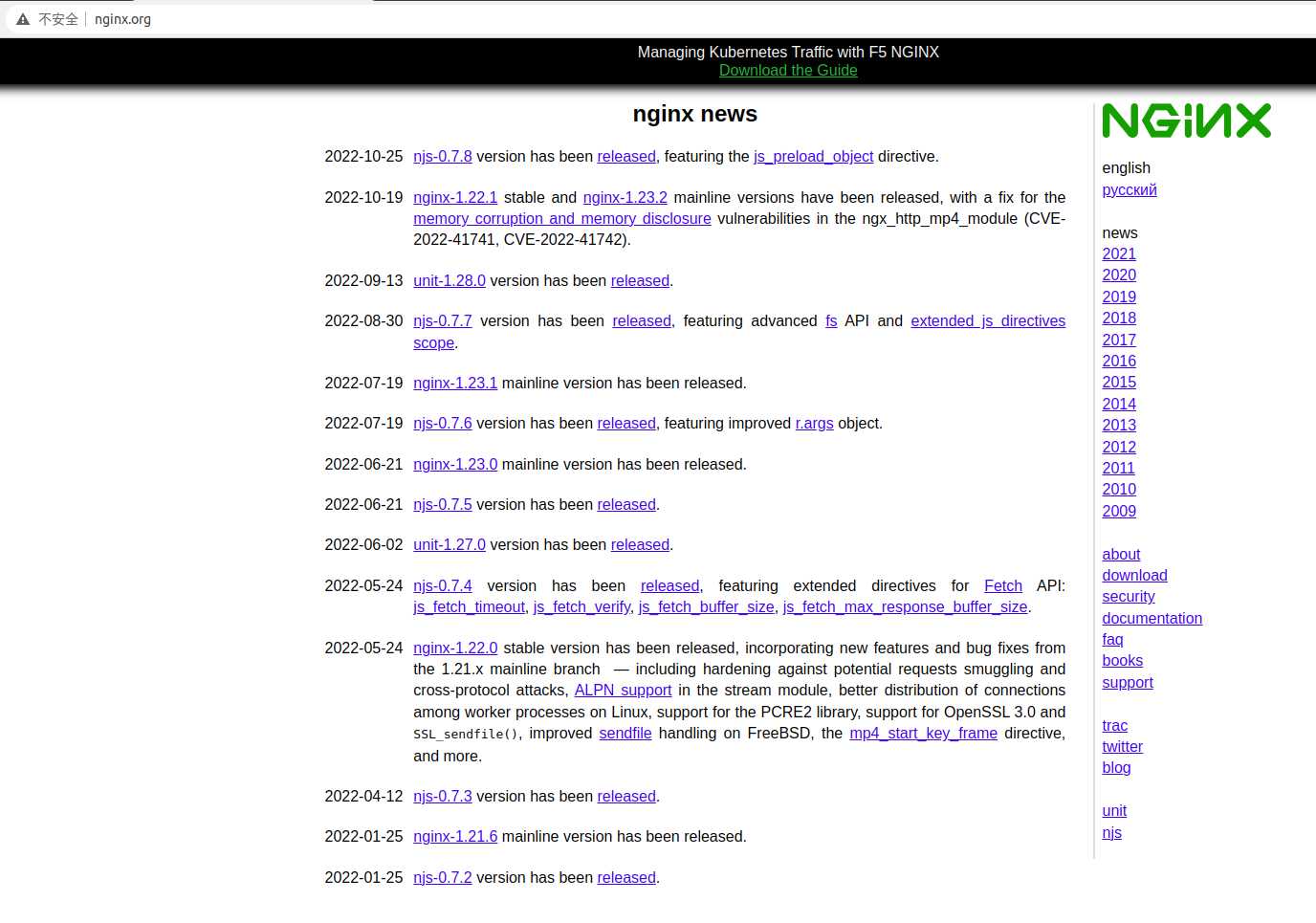Image resolution: width=1316 pixels, height=923 pixels.
Task: Open memory corruption and memory disclosure link
Action: (562, 219)
